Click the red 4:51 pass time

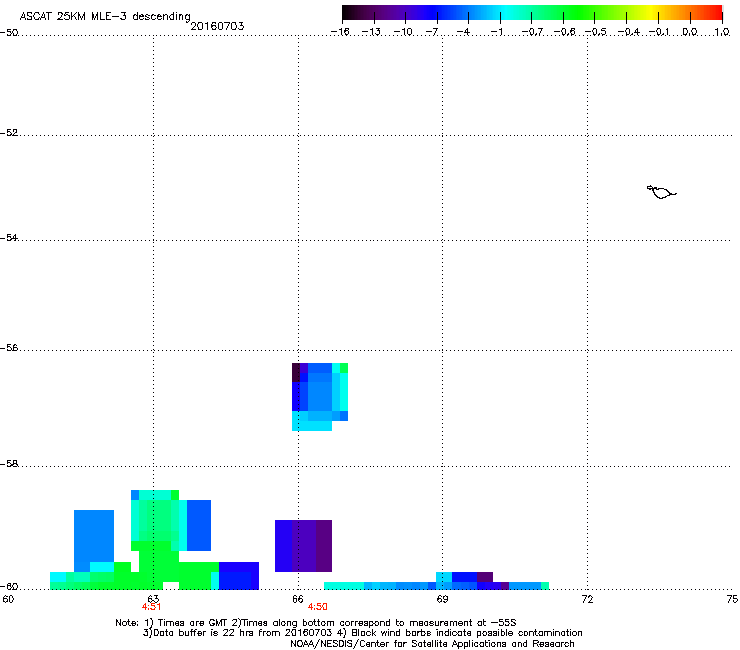pyautogui.click(x=151, y=607)
